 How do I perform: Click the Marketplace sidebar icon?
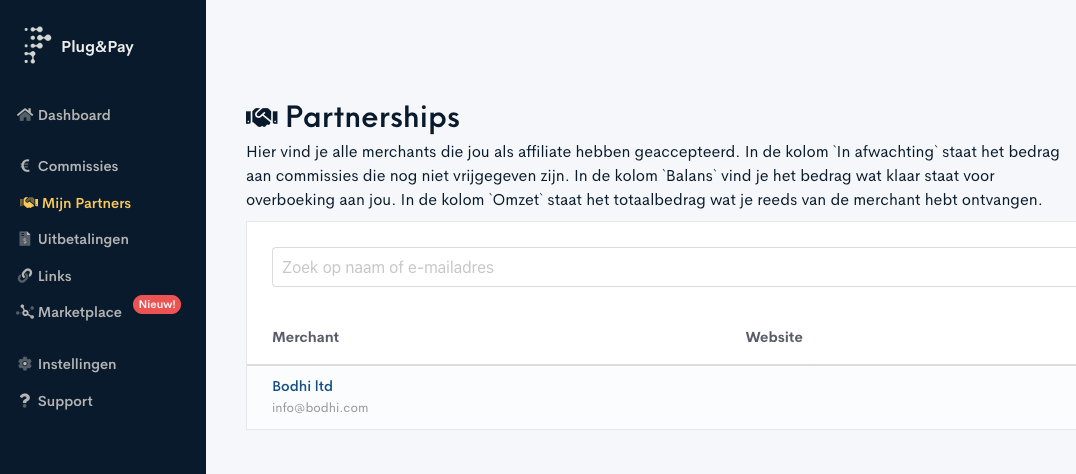tap(26, 312)
